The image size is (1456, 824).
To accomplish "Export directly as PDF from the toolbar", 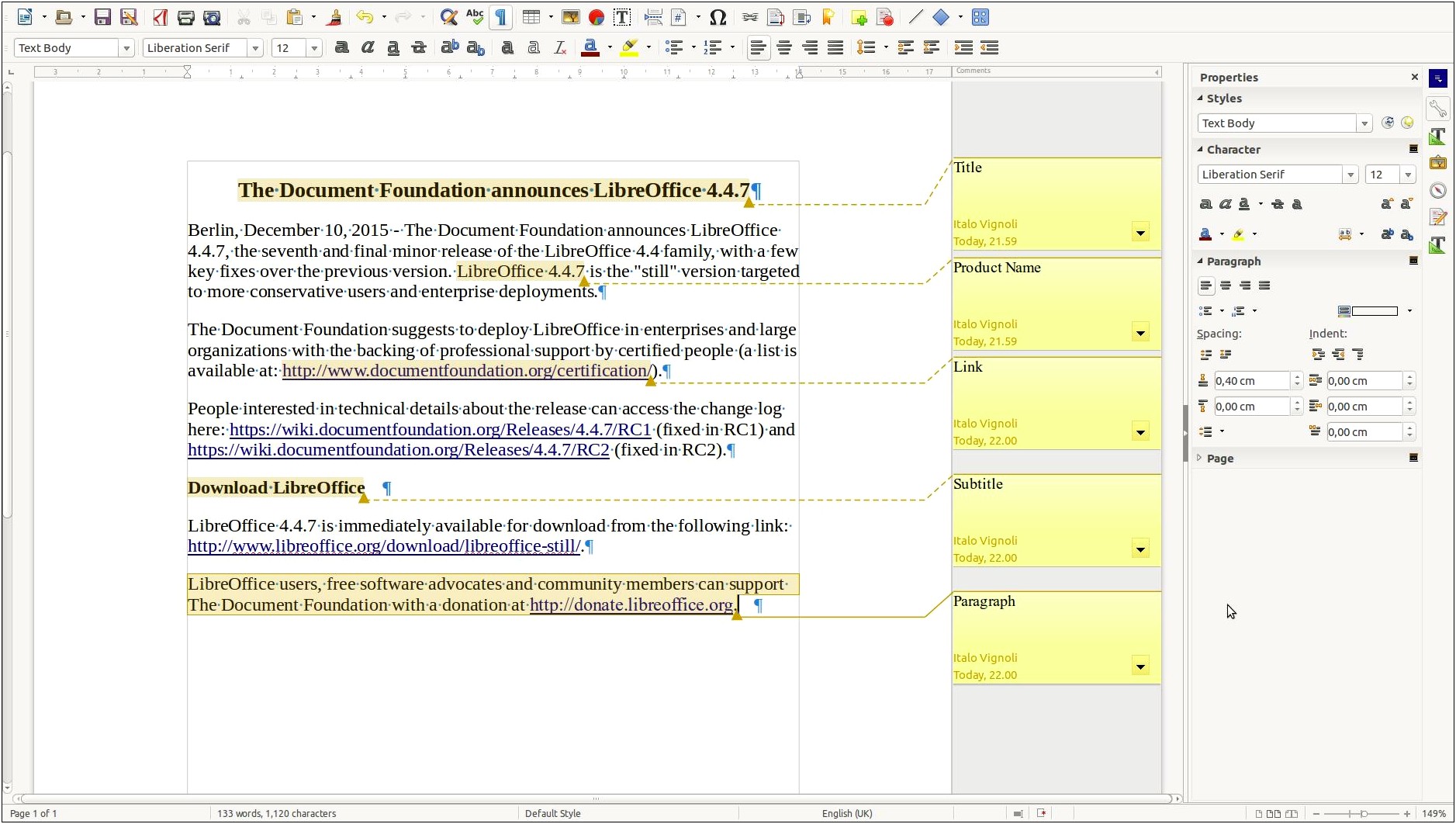I will pos(160,17).
